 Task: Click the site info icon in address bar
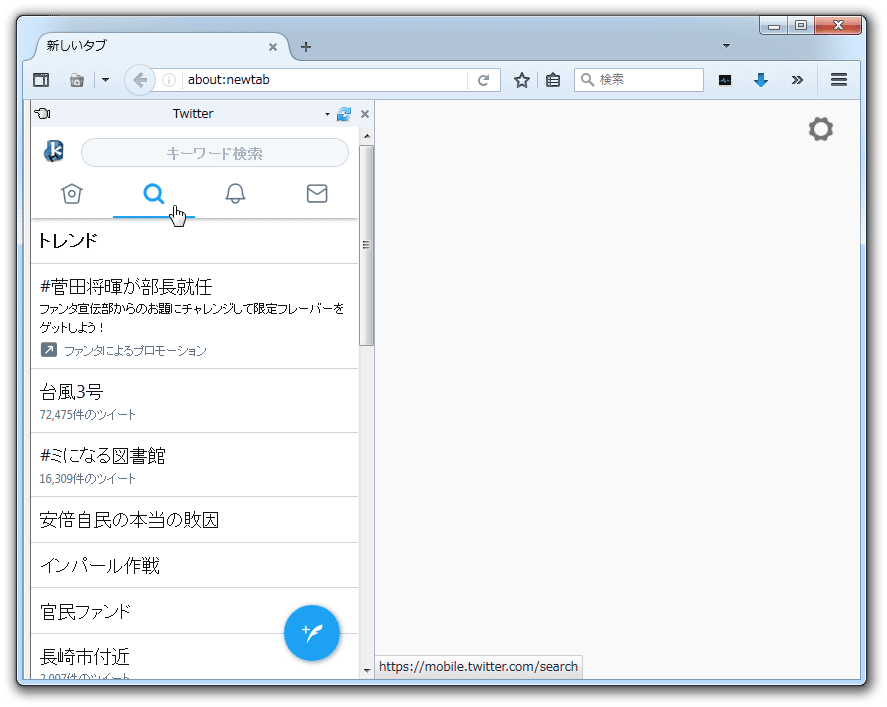[x=169, y=80]
